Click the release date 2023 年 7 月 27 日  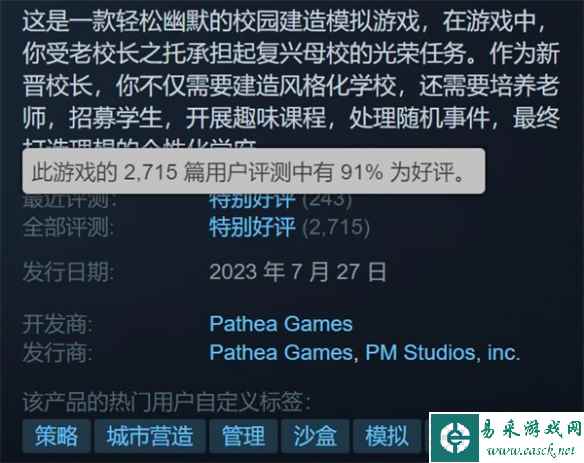pos(298,272)
